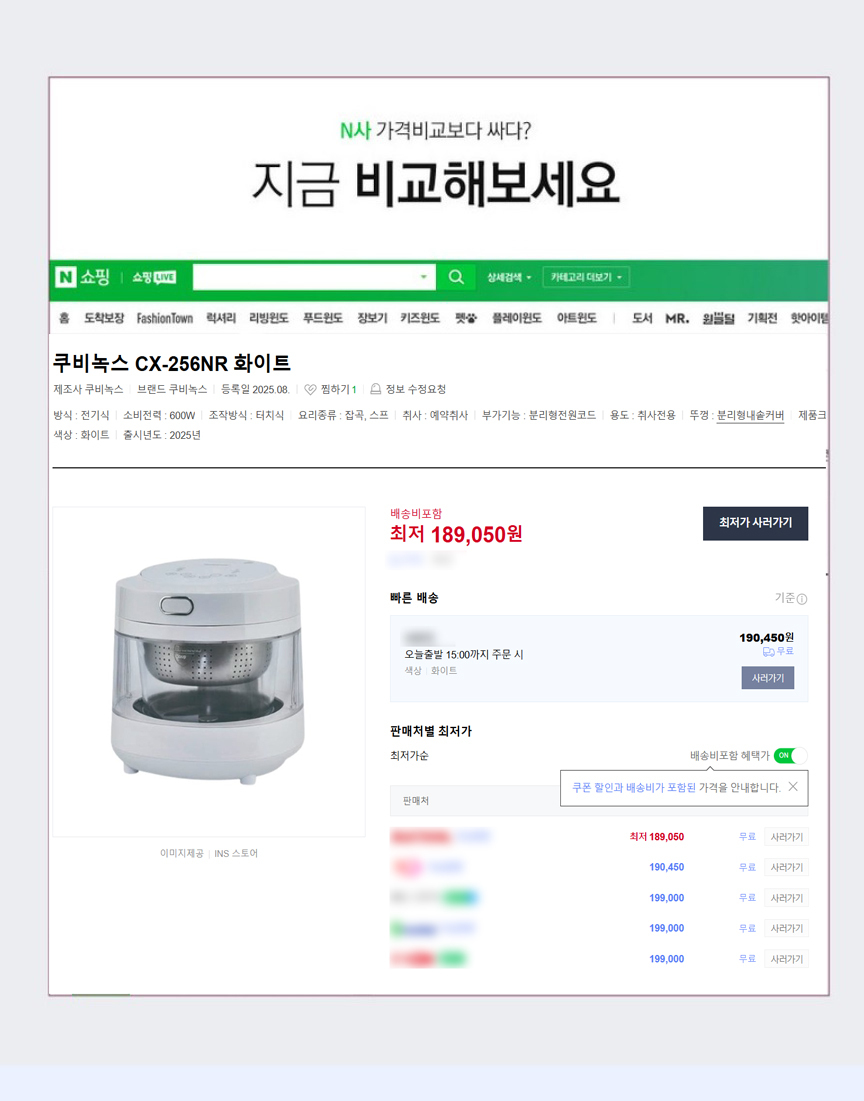Click 사러가기 in the 빠른 배송 box
Image resolution: width=864 pixels, height=1101 pixels.
click(x=768, y=678)
